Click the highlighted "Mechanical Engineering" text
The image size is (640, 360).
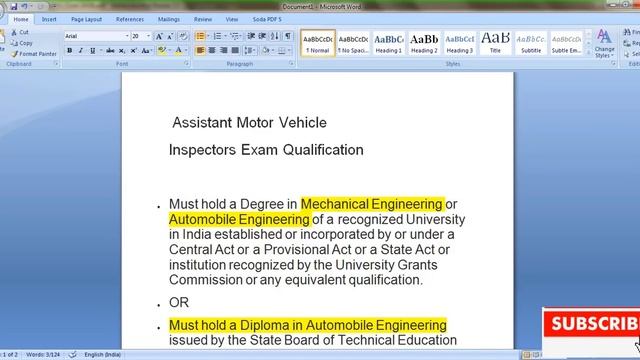(x=372, y=204)
